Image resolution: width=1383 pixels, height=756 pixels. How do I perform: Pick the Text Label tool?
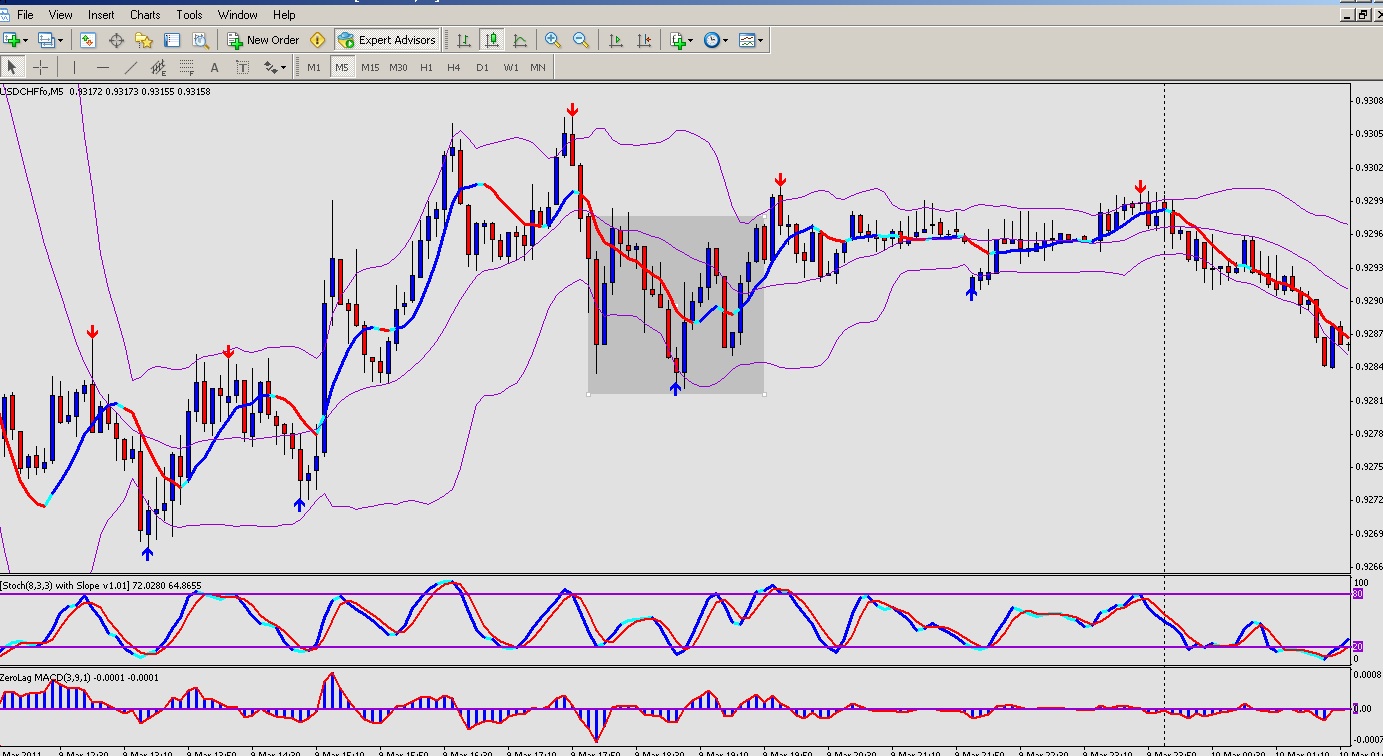[x=242, y=68]
